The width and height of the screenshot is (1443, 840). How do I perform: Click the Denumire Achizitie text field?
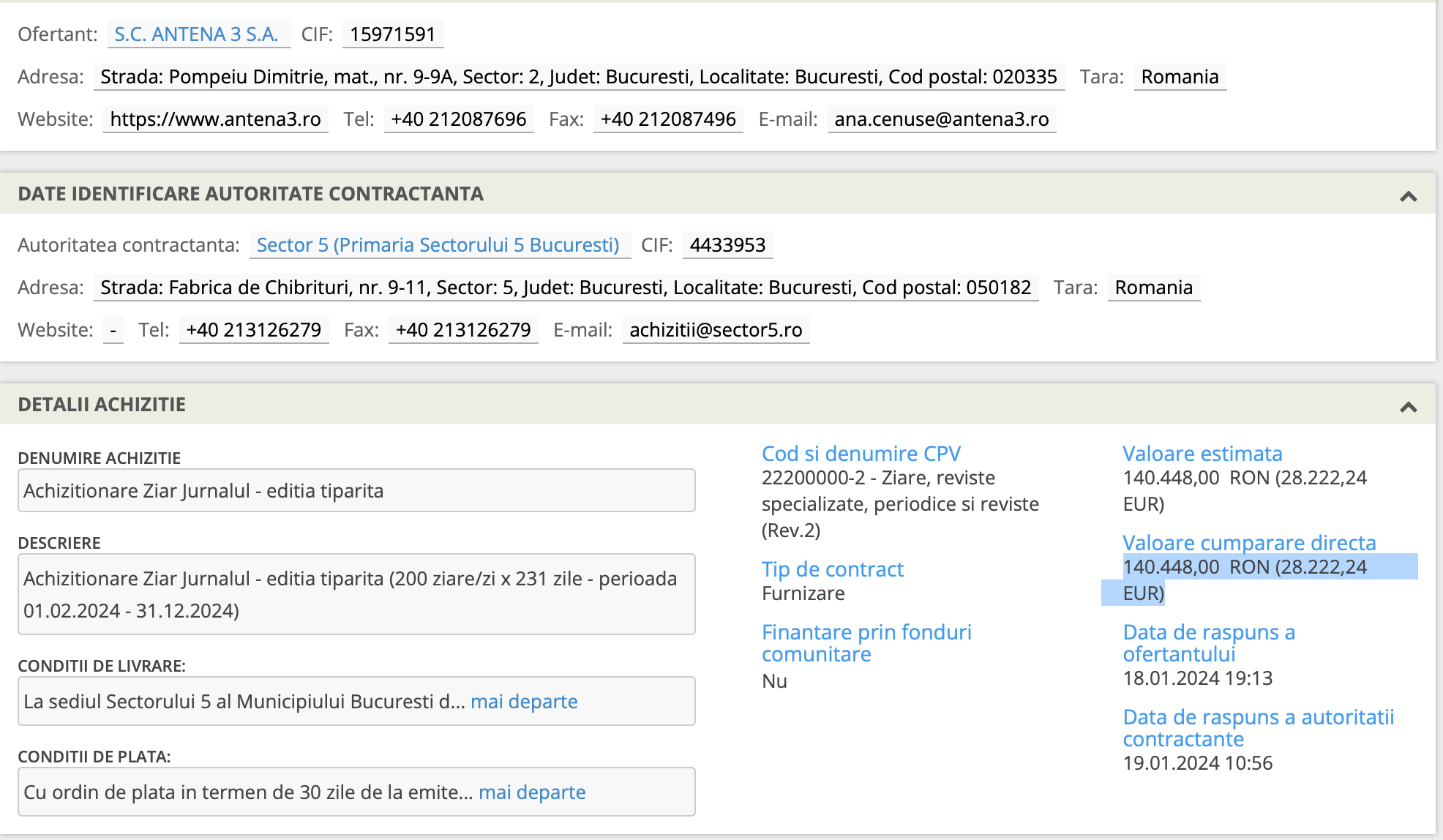(356, 491)
